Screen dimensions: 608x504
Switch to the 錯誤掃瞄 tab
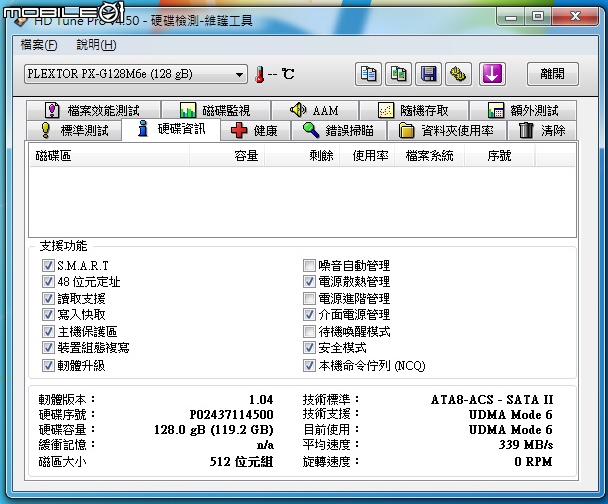(339, 130)
